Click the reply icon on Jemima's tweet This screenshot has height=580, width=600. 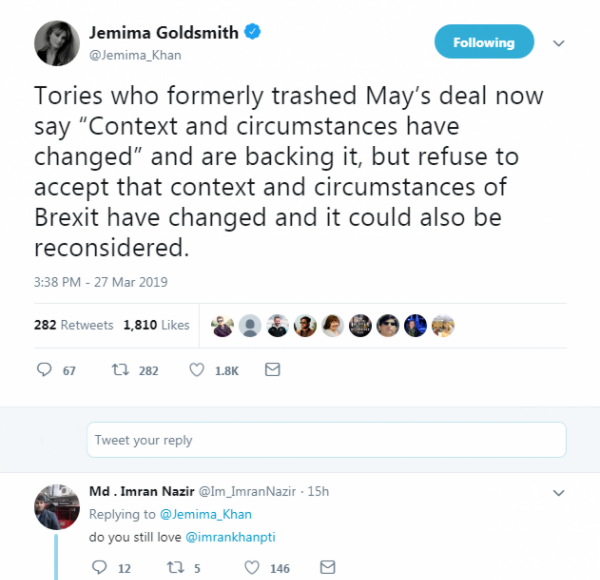point(44,370)
